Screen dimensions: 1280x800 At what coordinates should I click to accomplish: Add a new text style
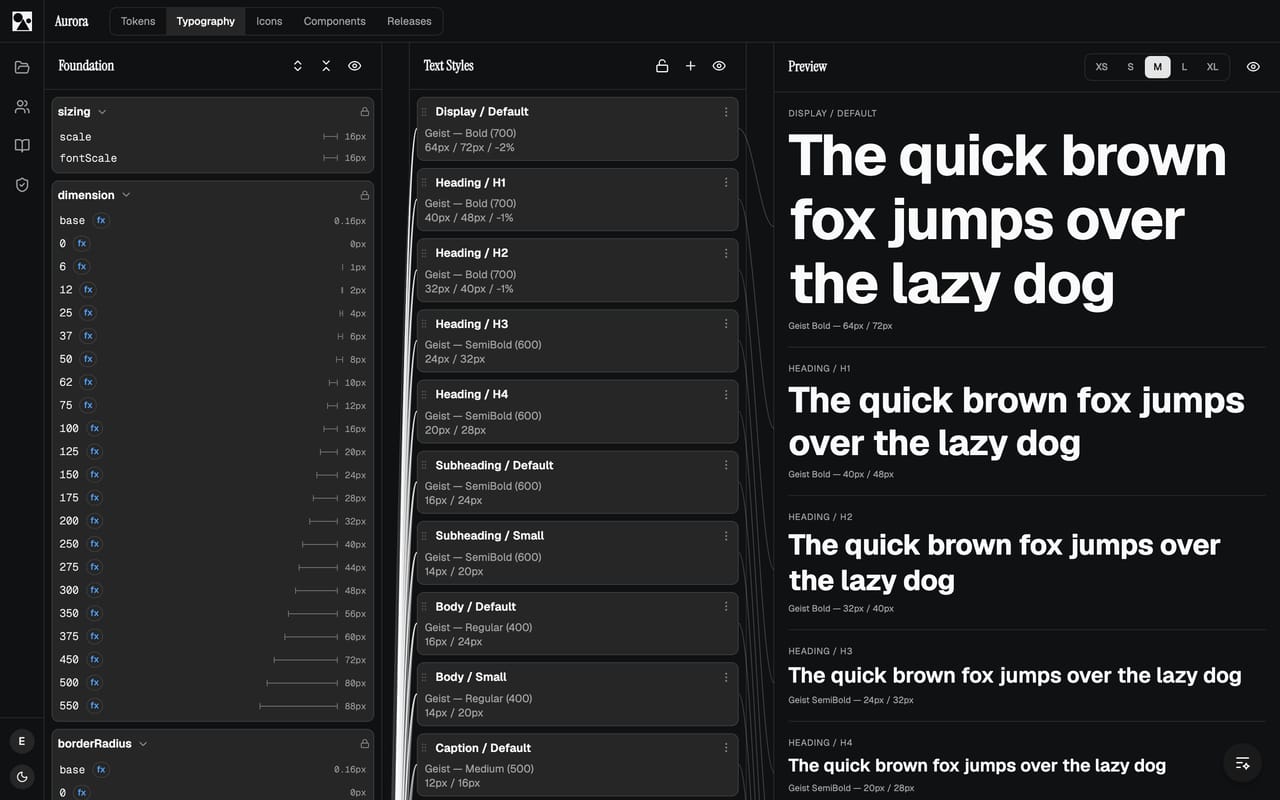690,66
